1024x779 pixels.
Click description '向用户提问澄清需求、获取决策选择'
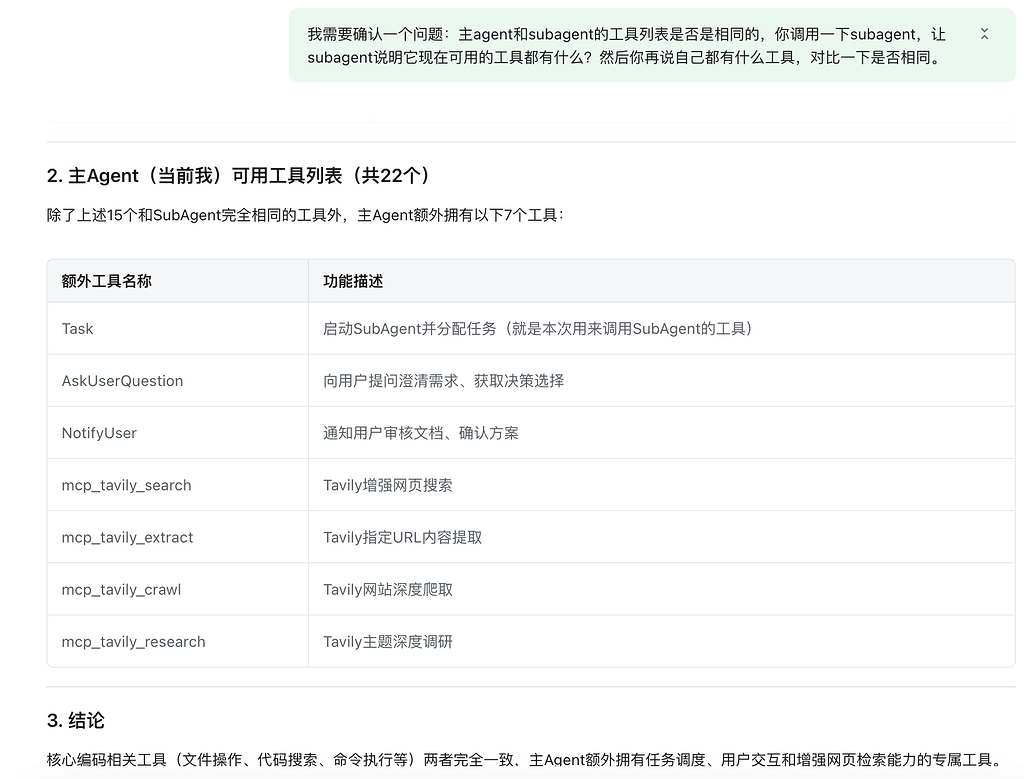click(x=443, y=381)
